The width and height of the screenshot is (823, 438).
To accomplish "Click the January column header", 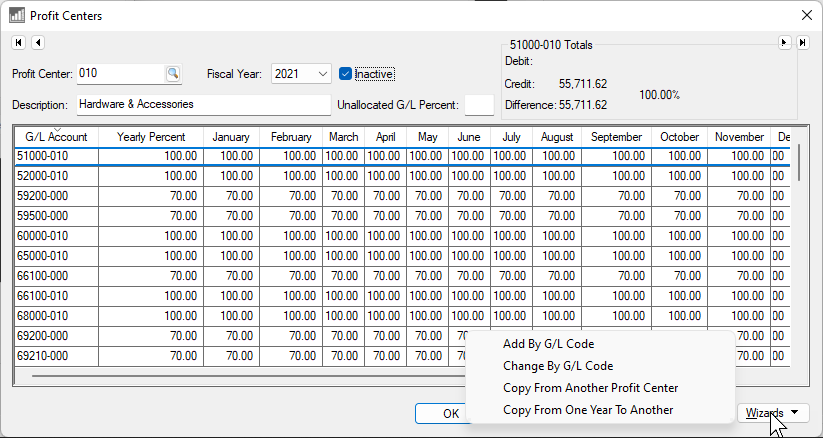I will click(231, 137).
